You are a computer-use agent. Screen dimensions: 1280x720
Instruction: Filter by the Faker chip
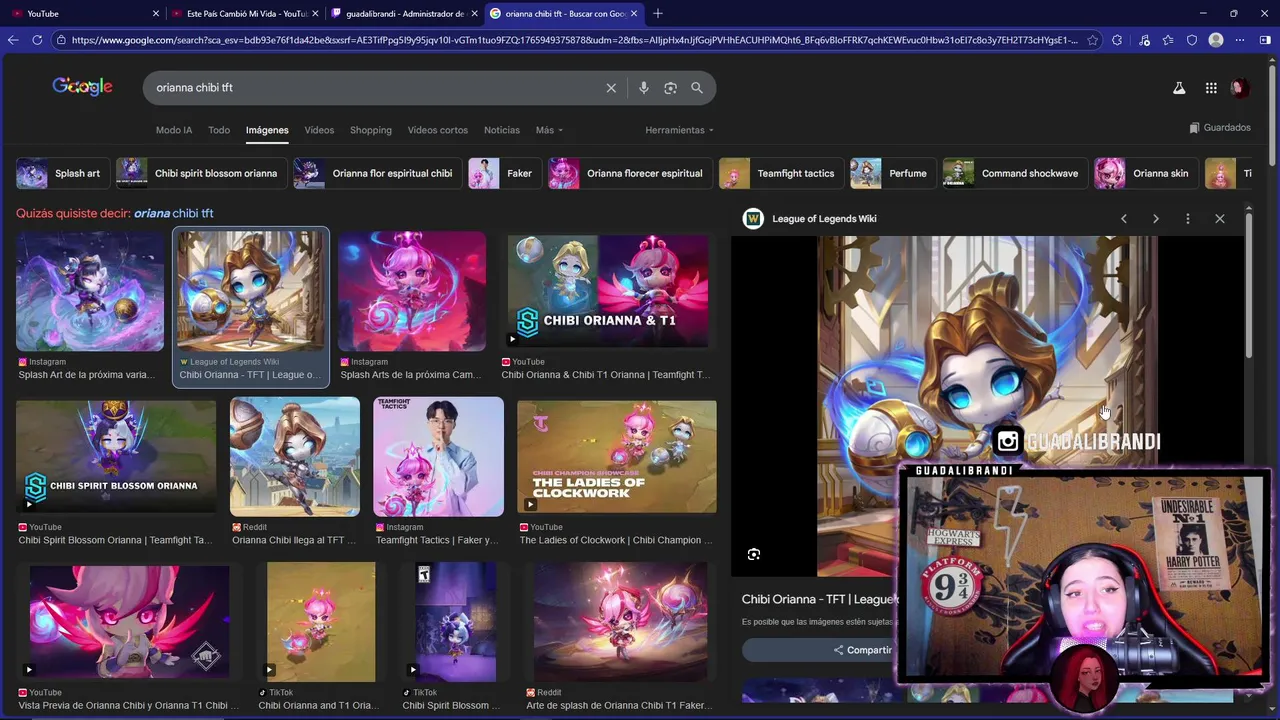click(506, 173)
